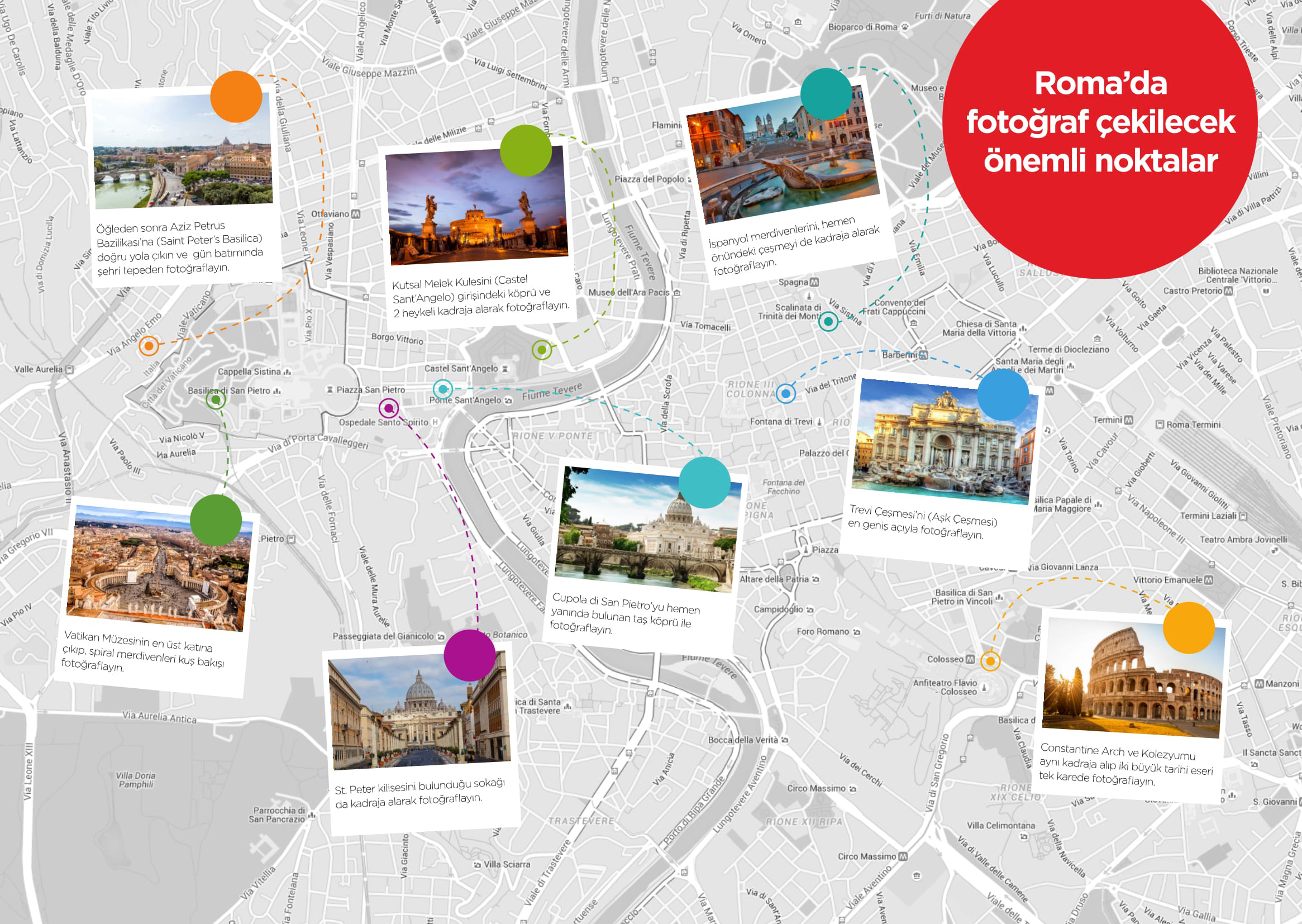
Task: Click the orange map pin near Via Angelo Emo
Action: 149,345
